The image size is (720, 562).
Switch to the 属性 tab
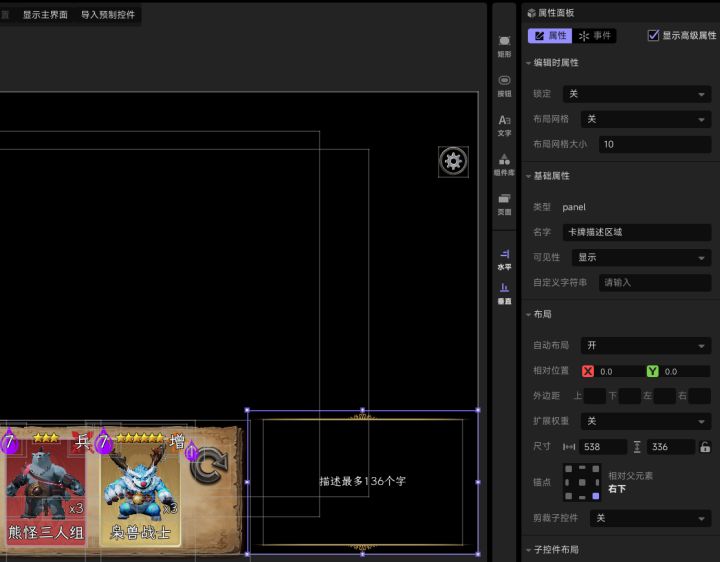(x=549, y=36)
